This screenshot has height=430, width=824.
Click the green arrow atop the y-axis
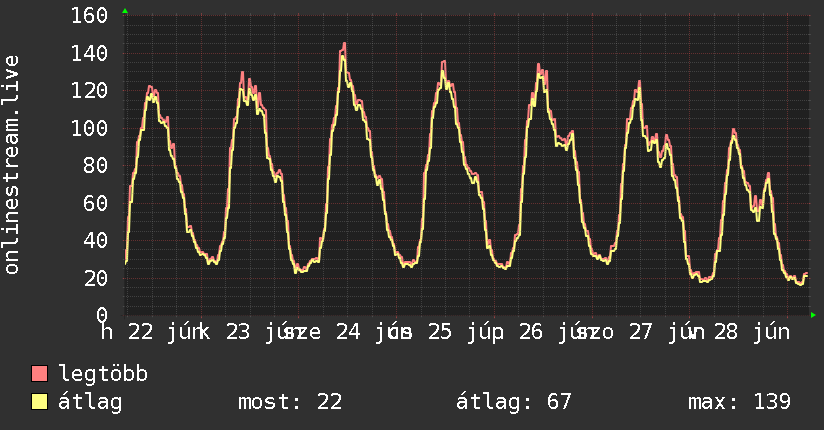coord(125,11)
